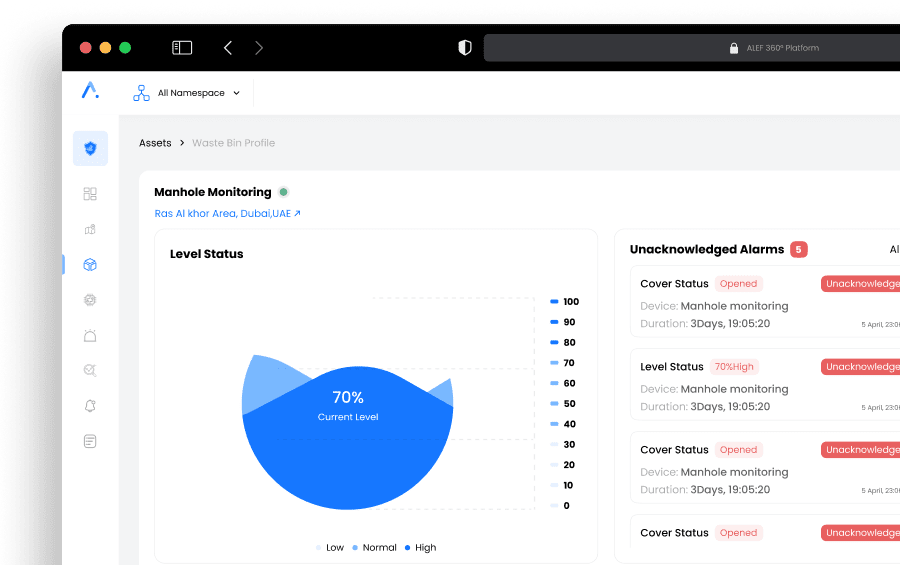900x565 pixels.
Task: Open Ras Al khor Area location link
Action: tap(227, 213)
